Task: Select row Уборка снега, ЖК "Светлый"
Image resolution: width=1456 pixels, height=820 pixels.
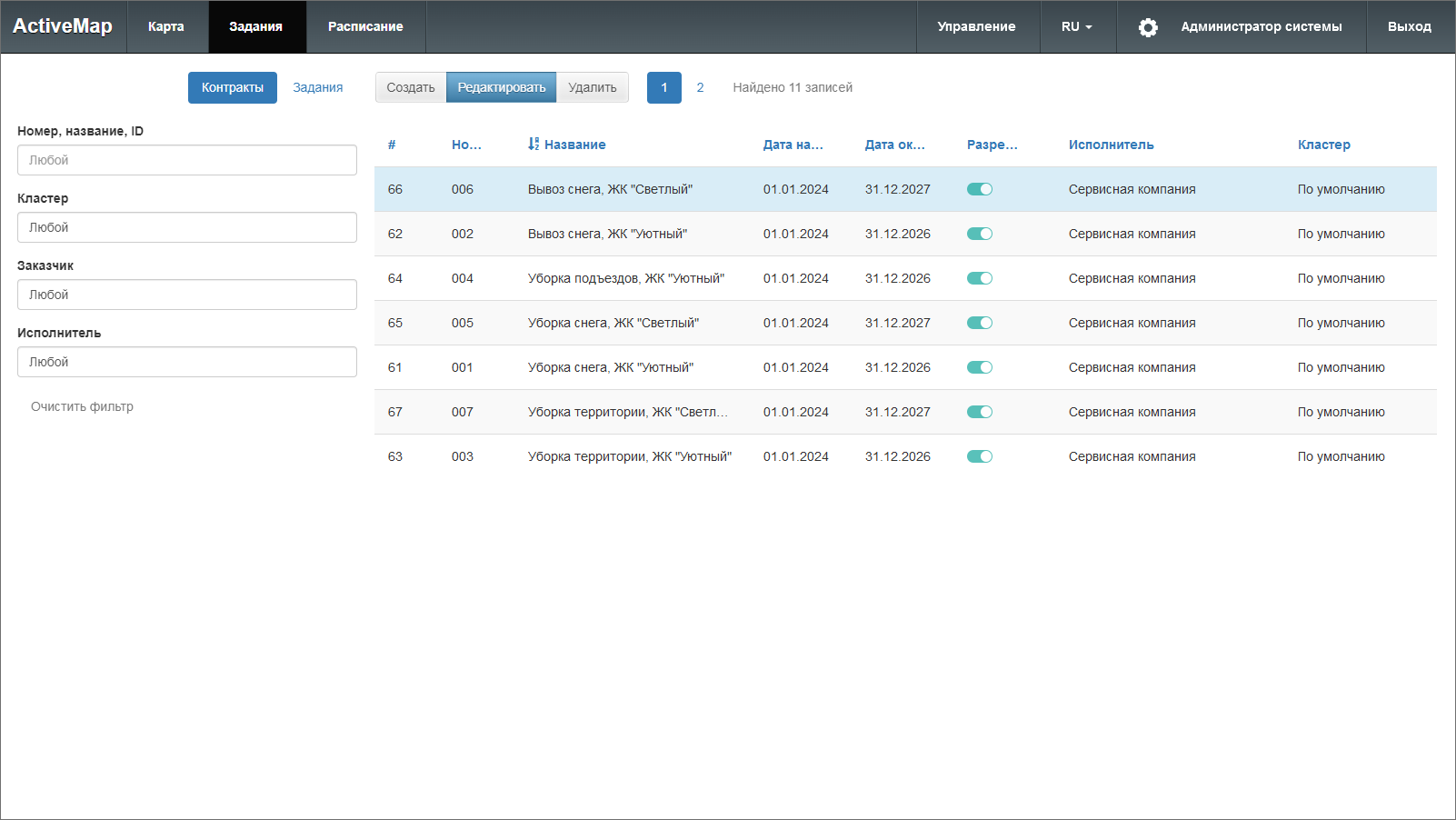Action: click(x=905, y=323)
